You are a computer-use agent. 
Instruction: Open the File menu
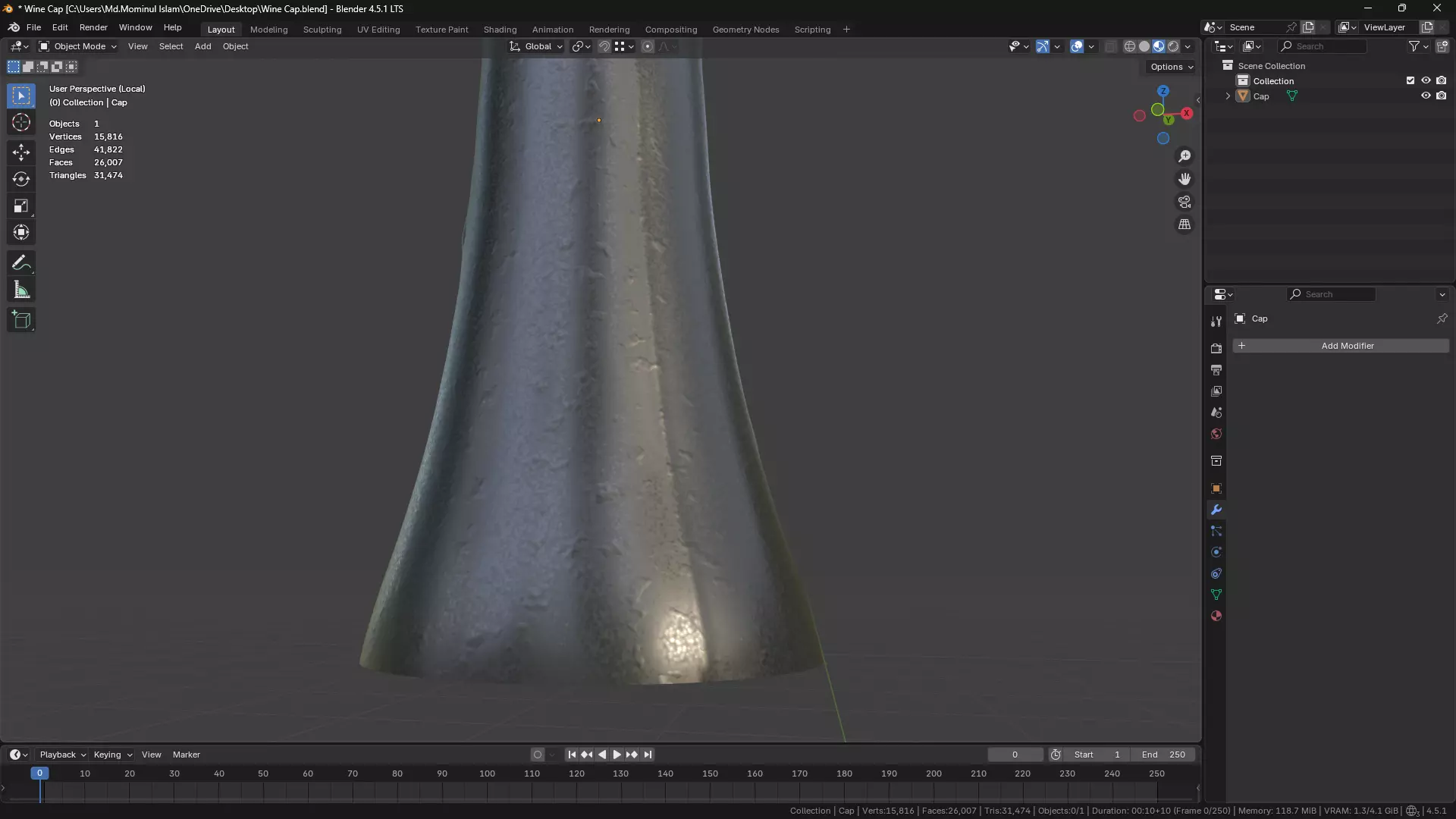point(33,27)
